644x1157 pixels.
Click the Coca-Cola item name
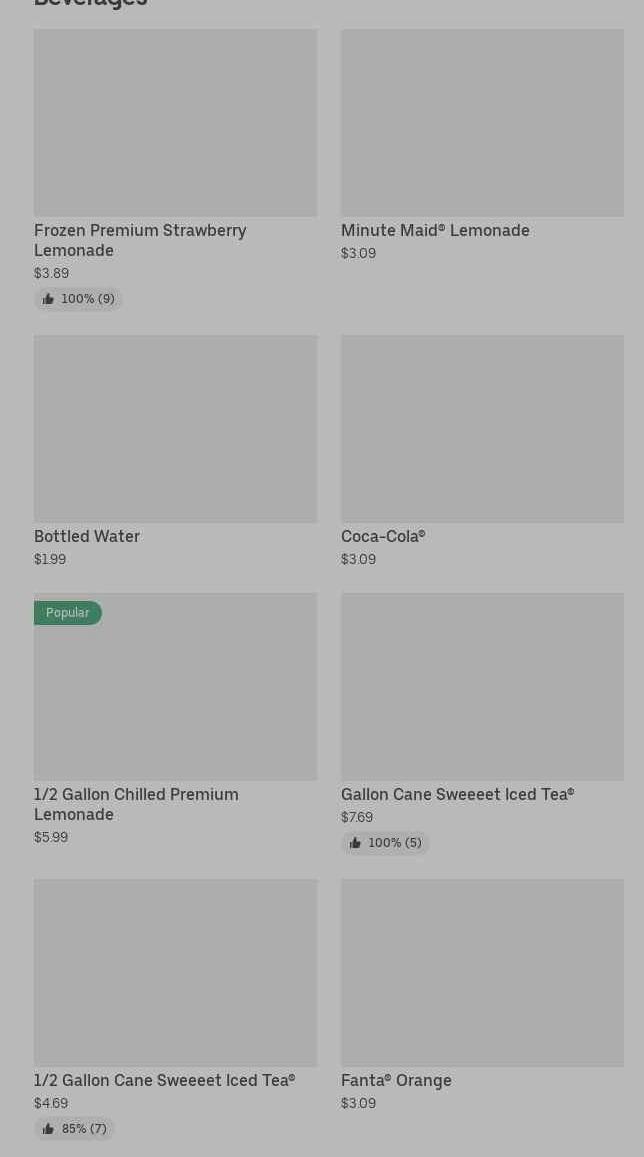pyautogui.click(x=383, y=536)
